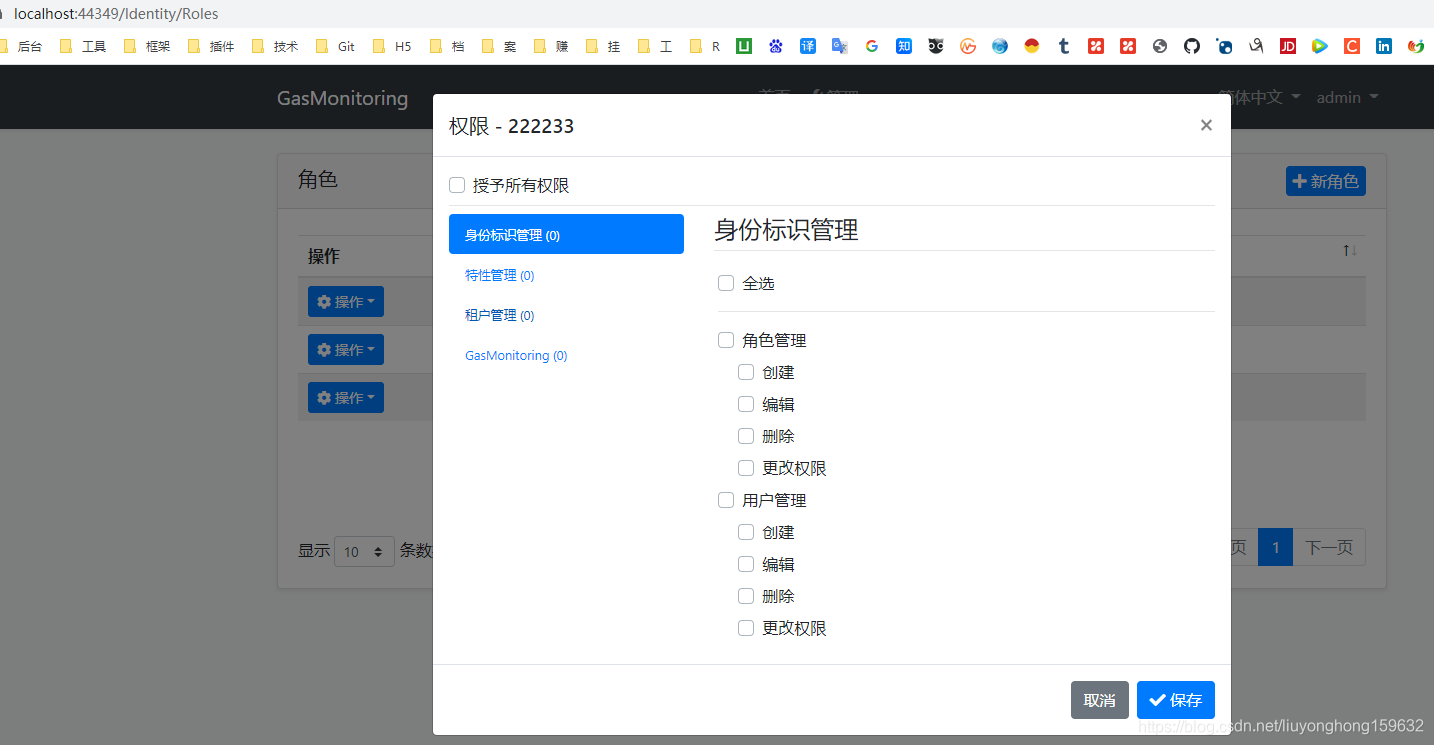The width and height of the screenshot is (1434, 745).
Task: Click page 1 in the pagination
Action: pyautogui.click(x=1275, y=547)
